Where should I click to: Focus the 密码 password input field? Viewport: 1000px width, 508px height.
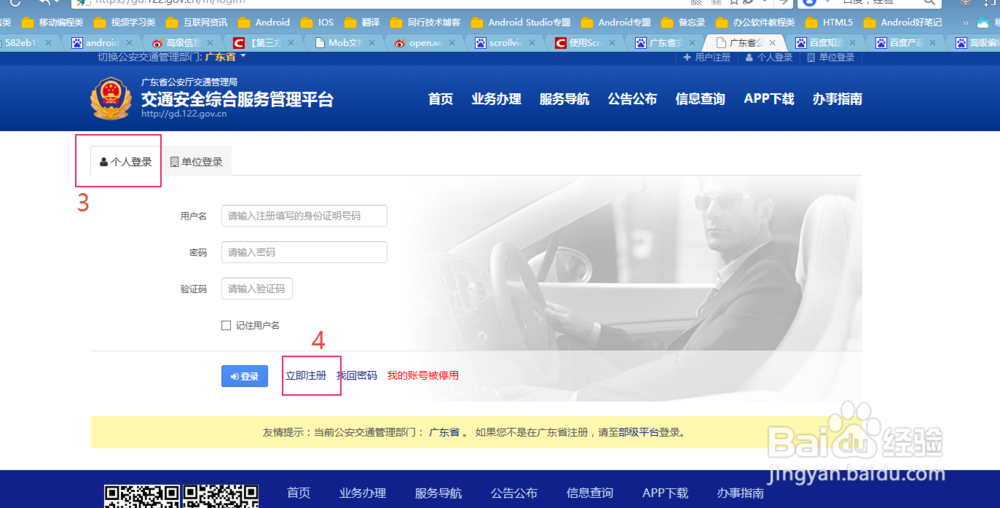[304, 252]
